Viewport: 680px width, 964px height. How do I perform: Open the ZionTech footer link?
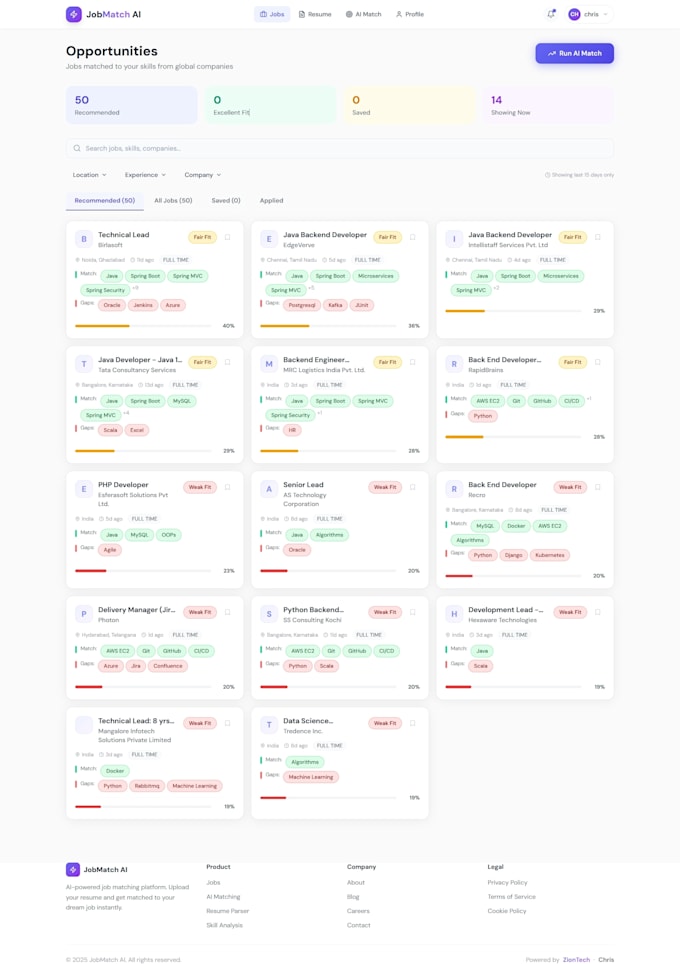click(x=576, y=960)
